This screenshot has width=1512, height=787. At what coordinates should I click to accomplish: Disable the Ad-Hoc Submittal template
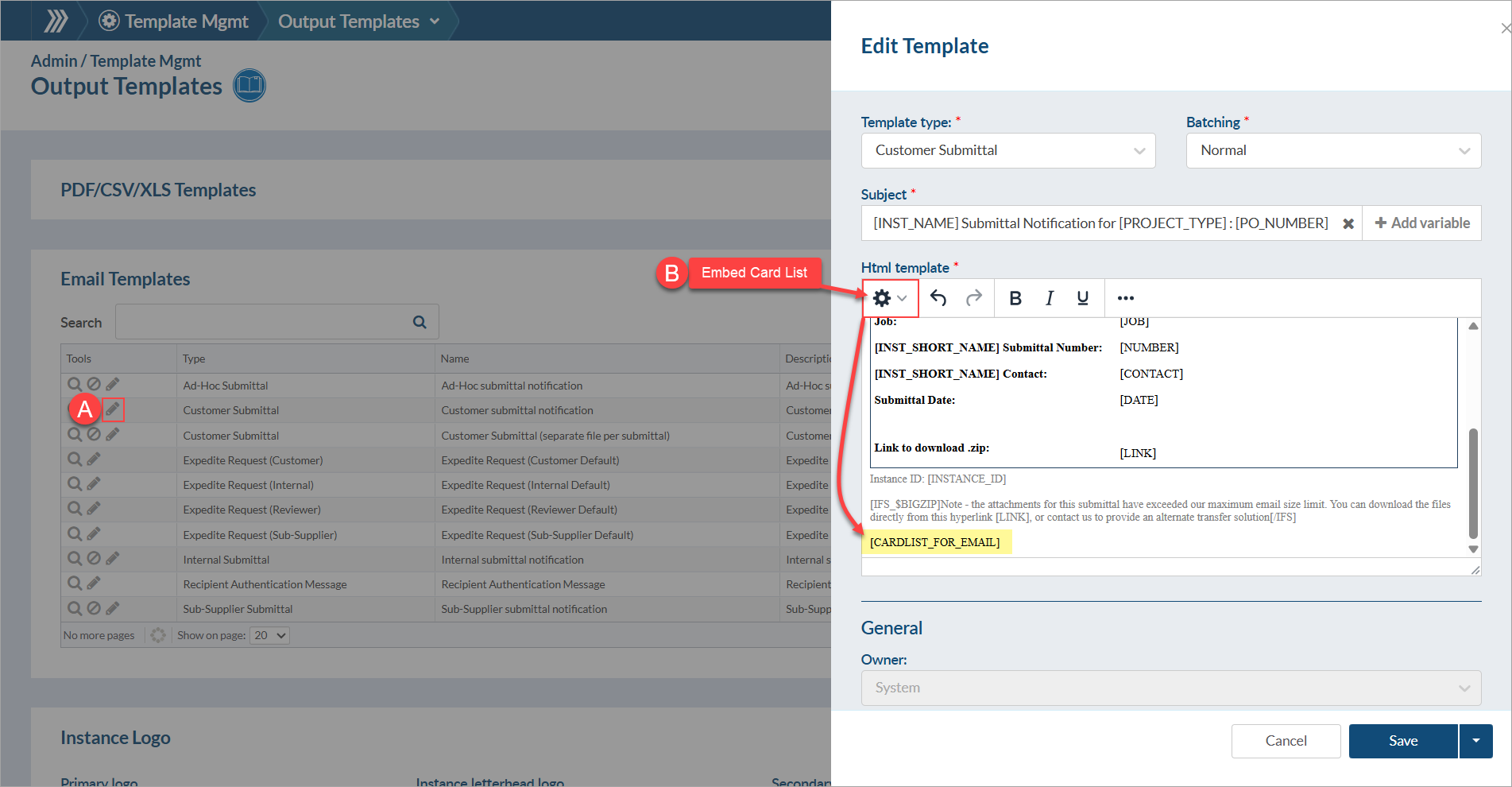94,385
